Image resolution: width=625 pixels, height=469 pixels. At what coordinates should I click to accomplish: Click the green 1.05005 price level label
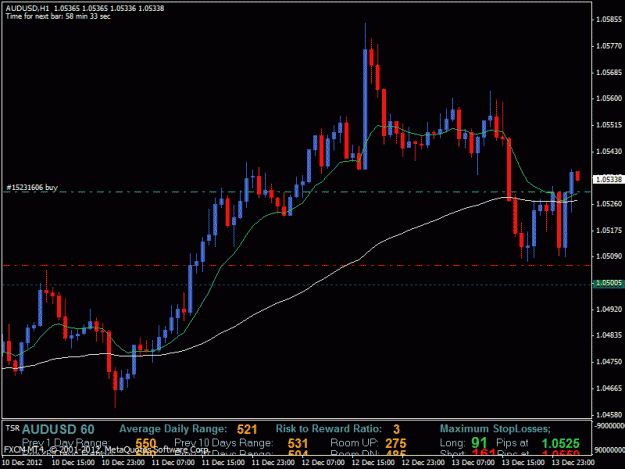point(608,283)
